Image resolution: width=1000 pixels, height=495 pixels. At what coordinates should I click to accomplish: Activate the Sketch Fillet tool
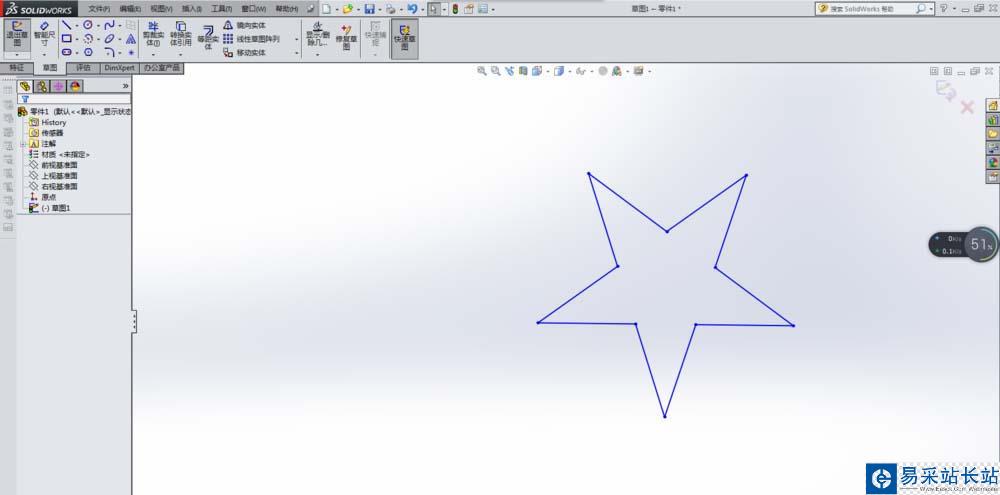click(x=110, y=52)
